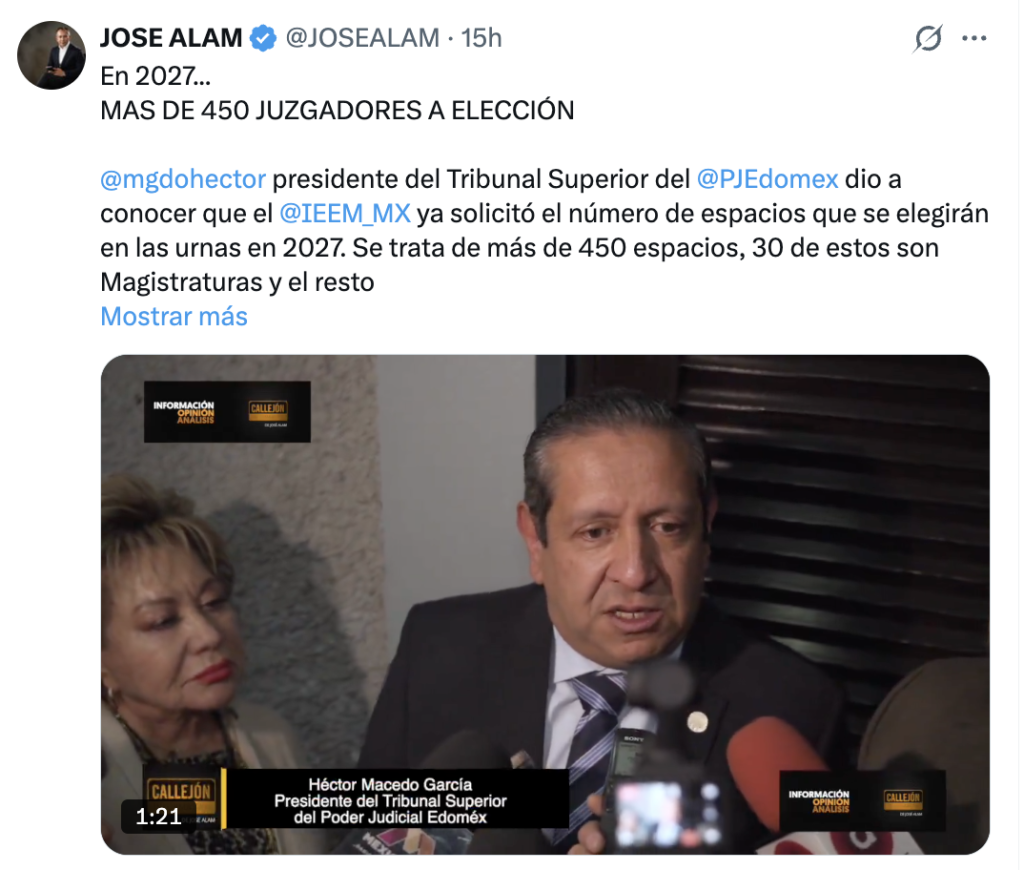1024x870 pixels.
Task: Click the 'En 2027...' tweet line
Action: click(x=155, y=76)
